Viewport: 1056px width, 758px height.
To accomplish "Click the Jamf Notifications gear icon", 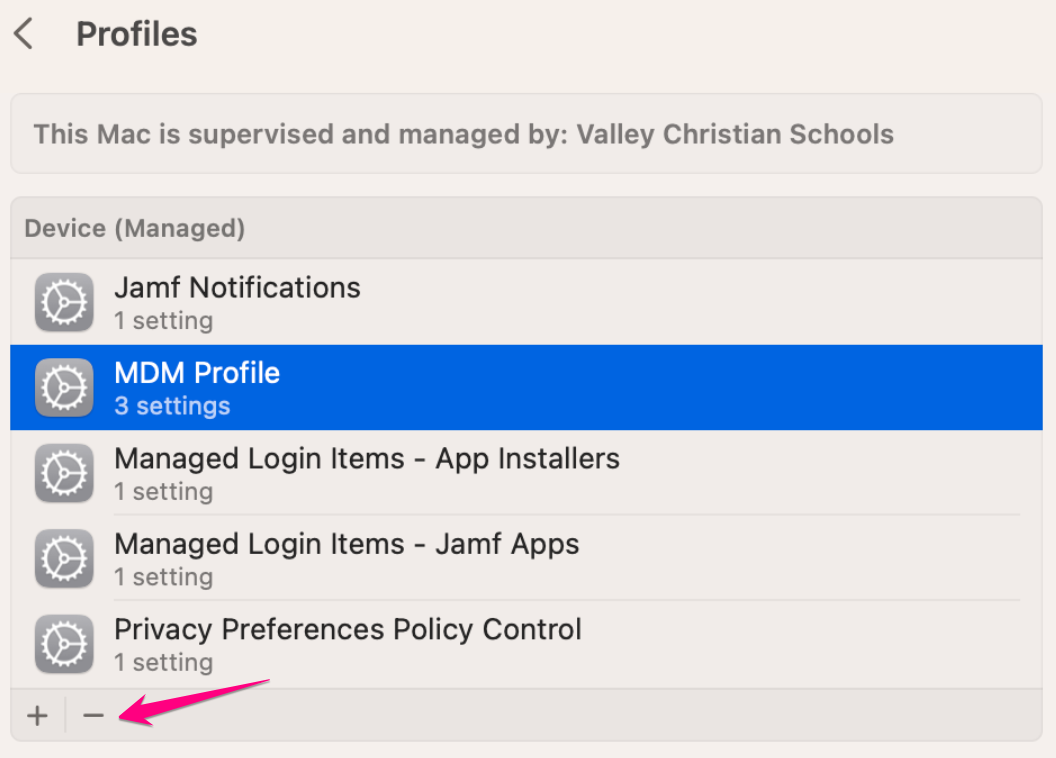I will tap(64, 302).
